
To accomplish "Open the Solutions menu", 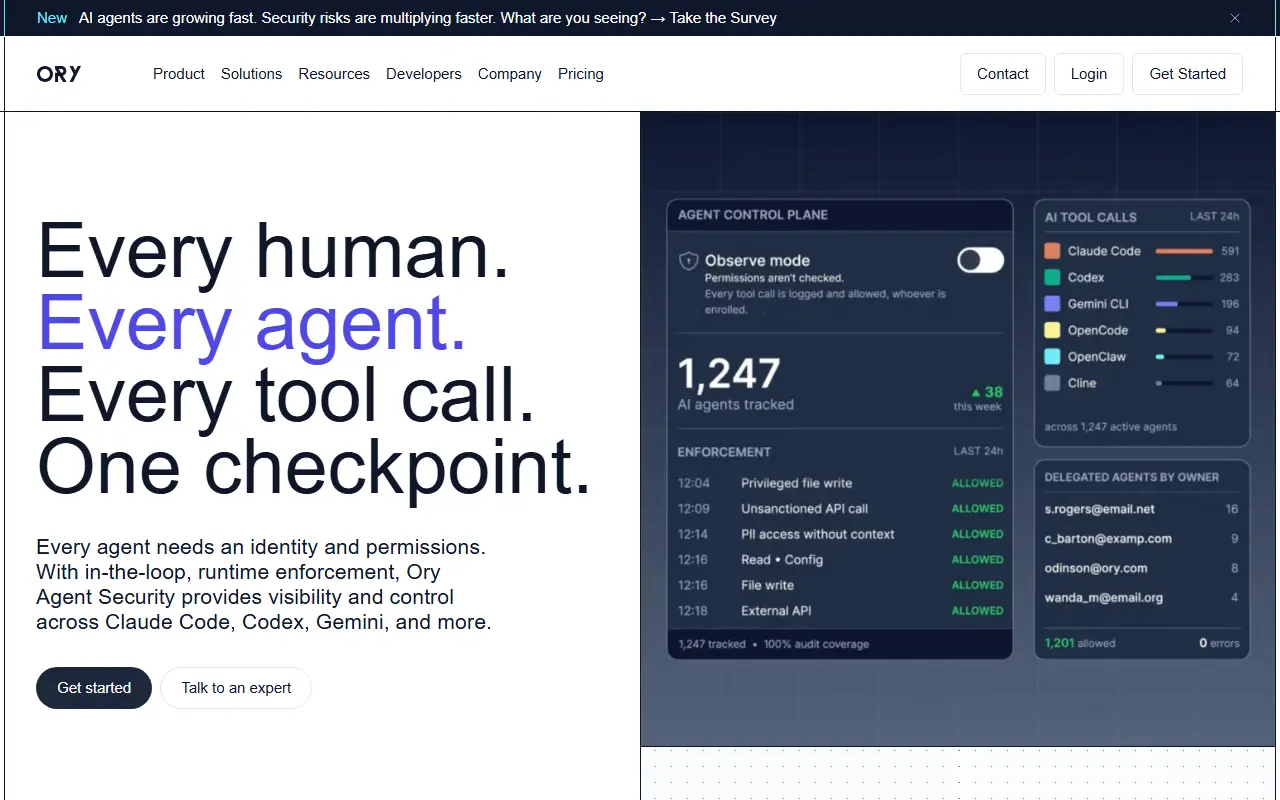I will [252, 74].
